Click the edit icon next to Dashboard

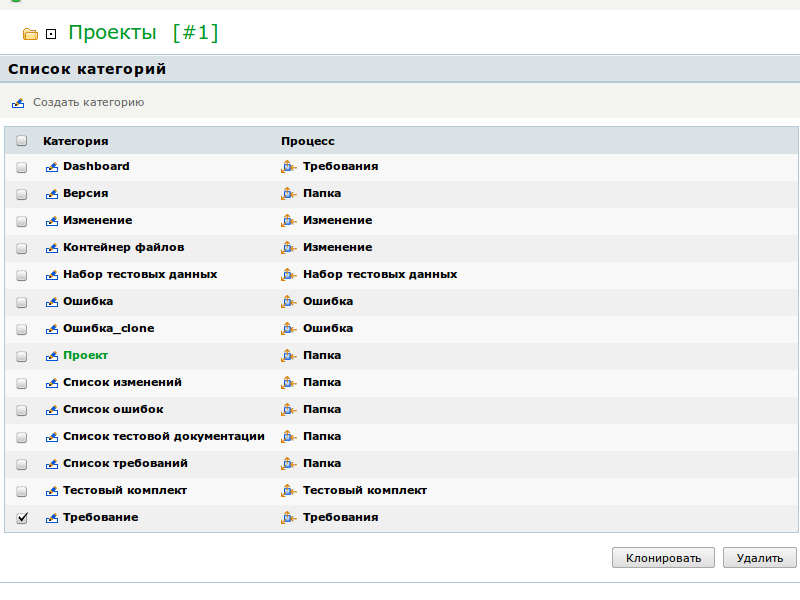click(x=52, y=167)
